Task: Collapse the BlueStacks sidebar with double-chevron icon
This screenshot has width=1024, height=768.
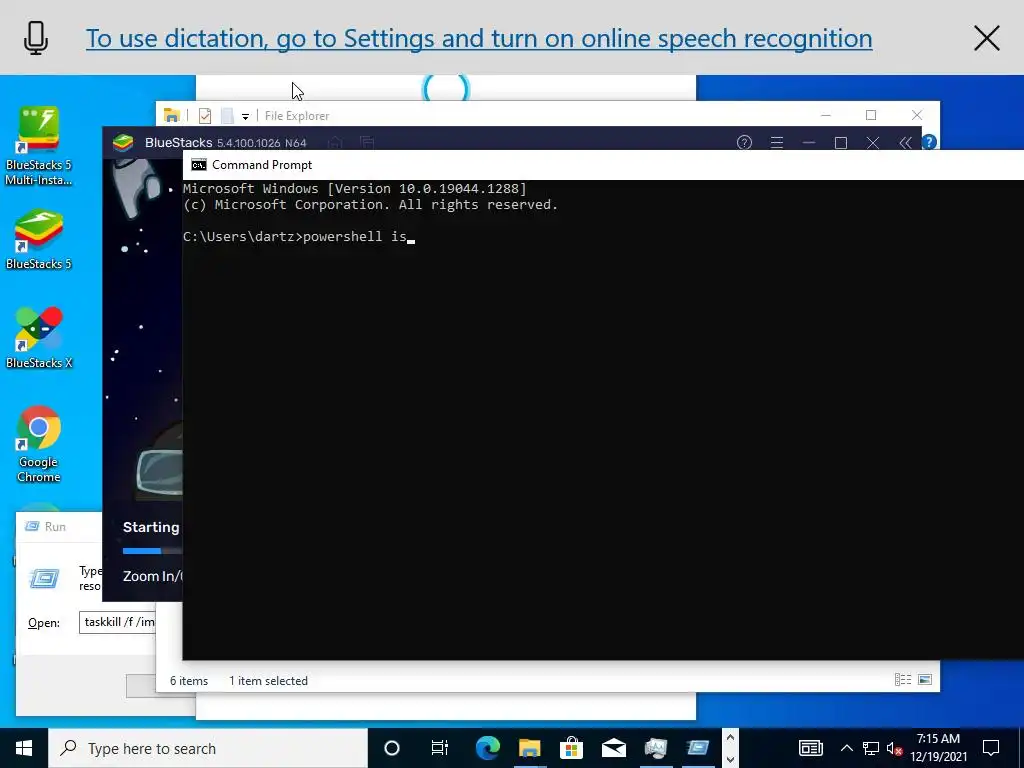Action: (x=904, y=142)
